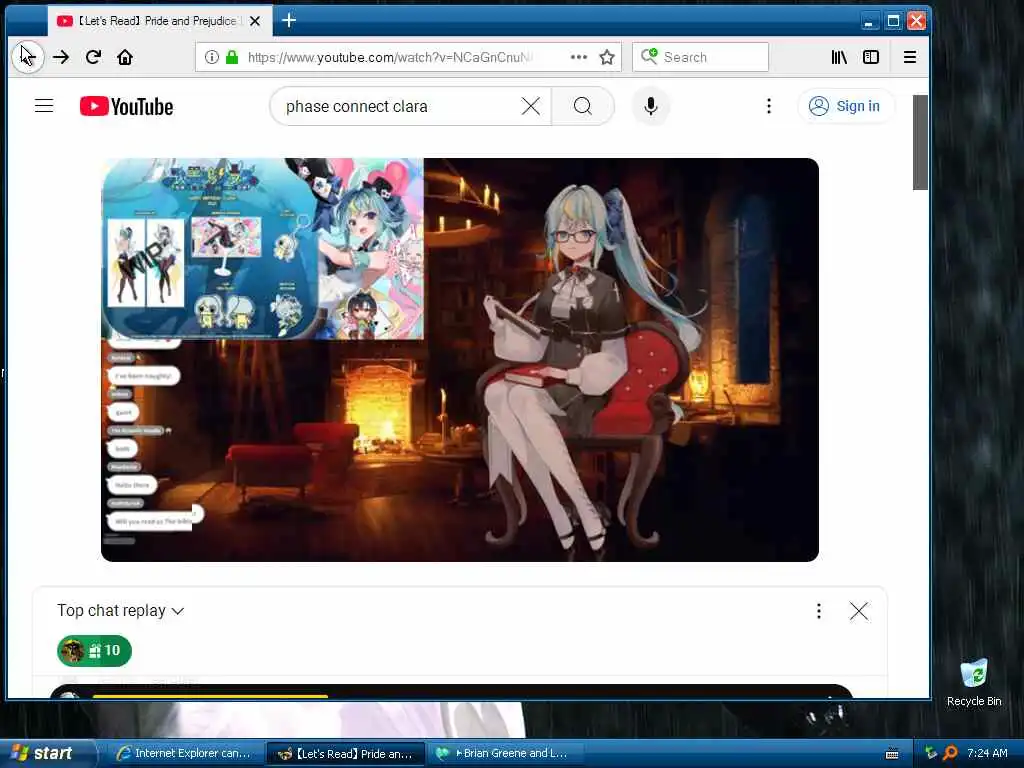The width and height of the screenshot is (1024, 768).
Task: Switch to Internet Explorer taskbar item
Action: pyautogui.click(x=184, y=753)
